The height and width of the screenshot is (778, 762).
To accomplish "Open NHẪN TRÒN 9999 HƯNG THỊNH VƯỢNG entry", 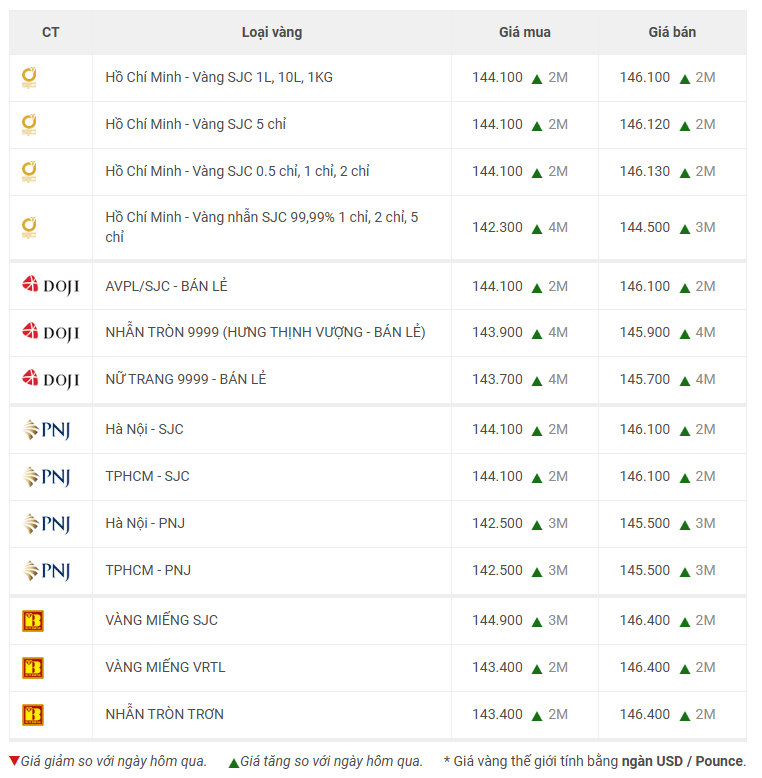I will (x=265, y=332).
